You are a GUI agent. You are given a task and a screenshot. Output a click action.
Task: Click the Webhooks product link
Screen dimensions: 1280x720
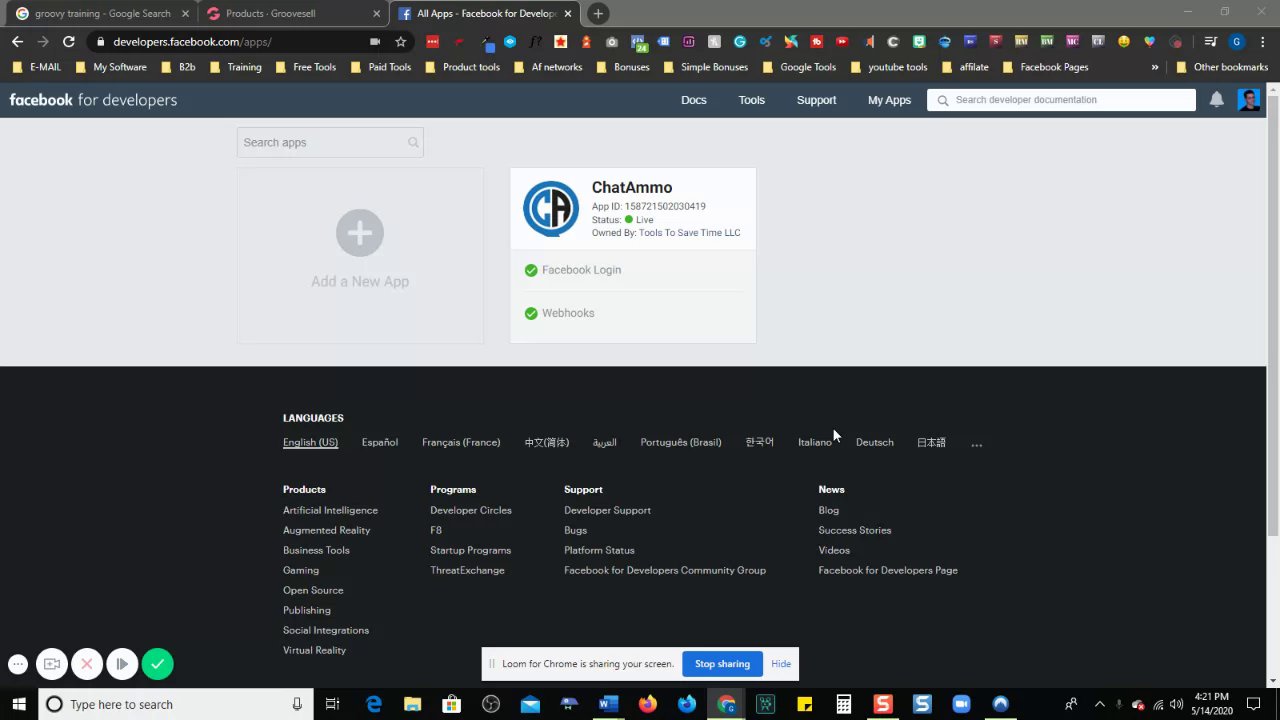(568, 313)
